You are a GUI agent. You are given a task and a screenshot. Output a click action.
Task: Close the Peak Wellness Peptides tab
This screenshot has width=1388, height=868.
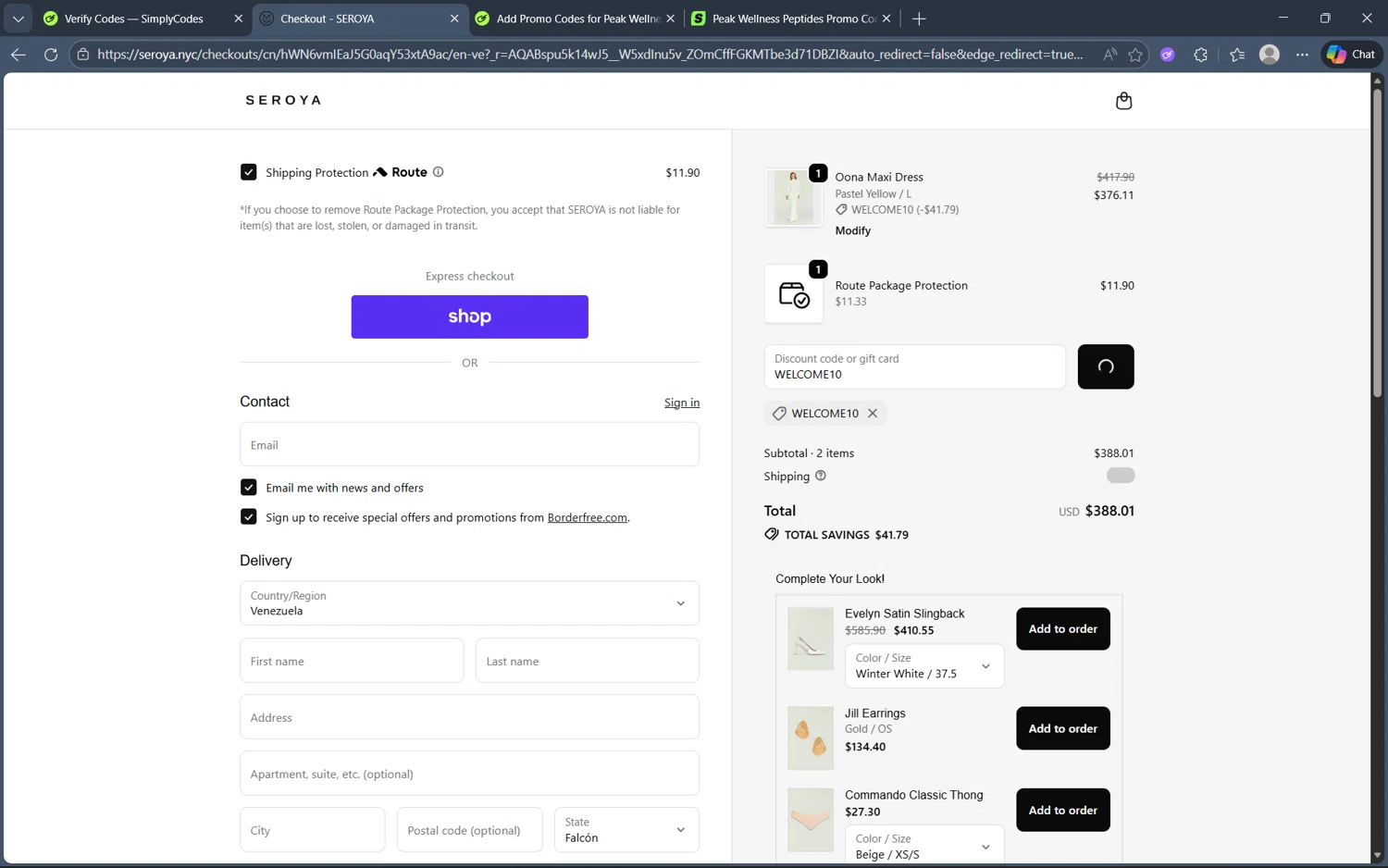coord(886,19)
